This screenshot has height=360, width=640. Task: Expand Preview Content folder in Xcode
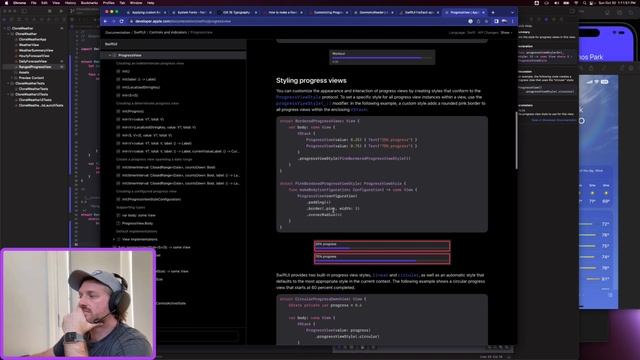pos(12,78)
